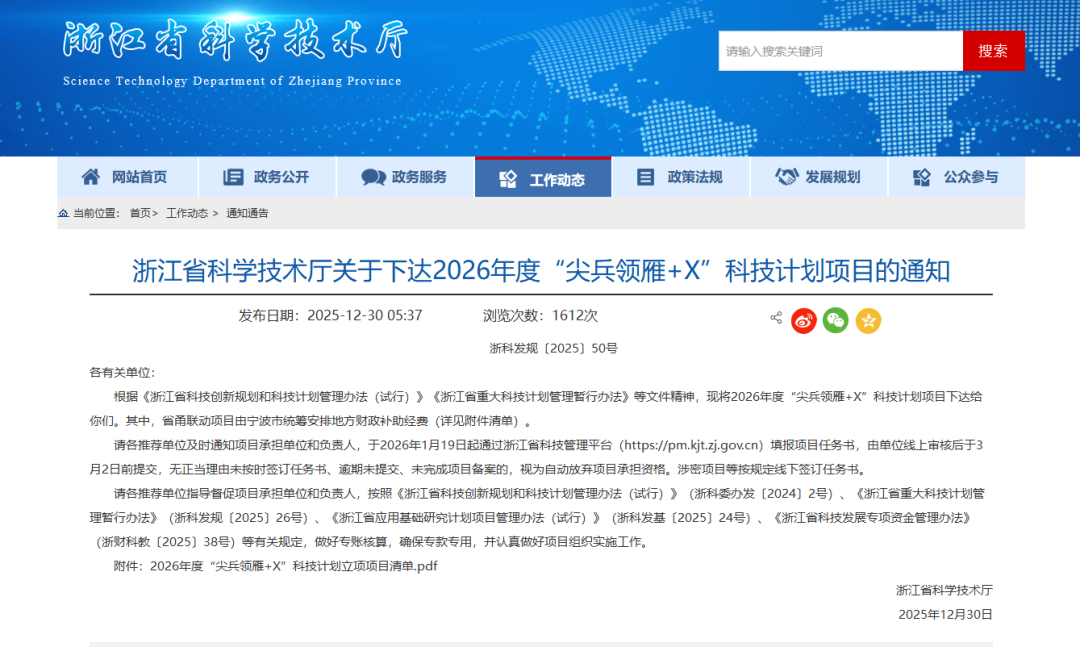Click the speech bubble icon beside 政务服务
Viewport: 1080px width, 647px height.
(x=371, y=176)
